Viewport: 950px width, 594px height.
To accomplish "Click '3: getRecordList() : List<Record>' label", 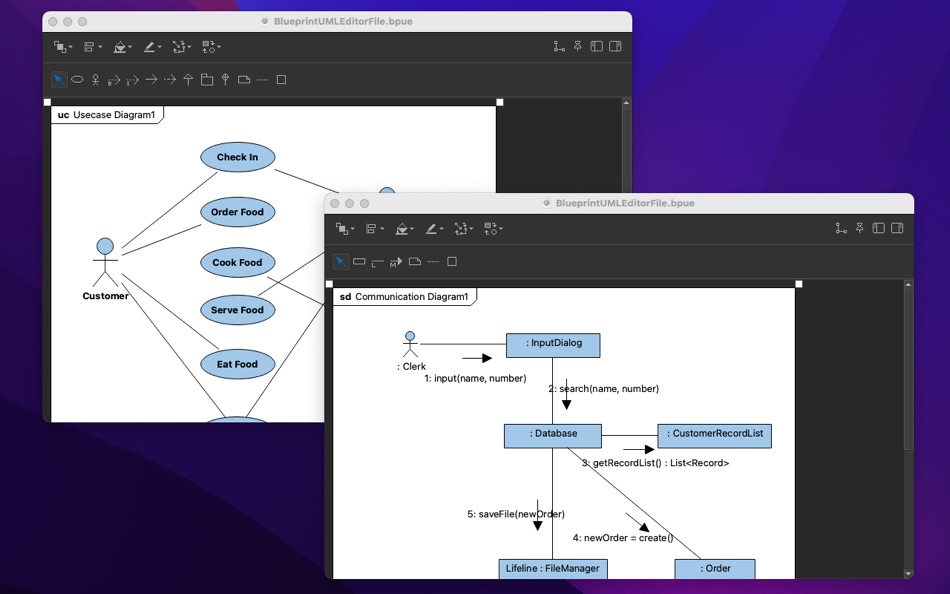I will pos(656,463).
